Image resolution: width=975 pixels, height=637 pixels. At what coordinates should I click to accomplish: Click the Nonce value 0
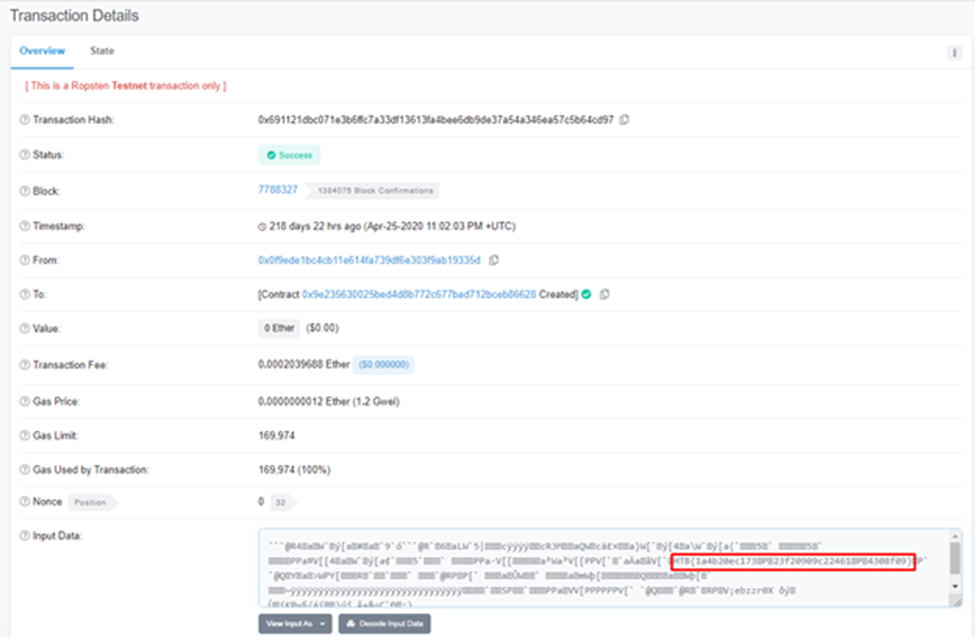[x=261, y=501]
